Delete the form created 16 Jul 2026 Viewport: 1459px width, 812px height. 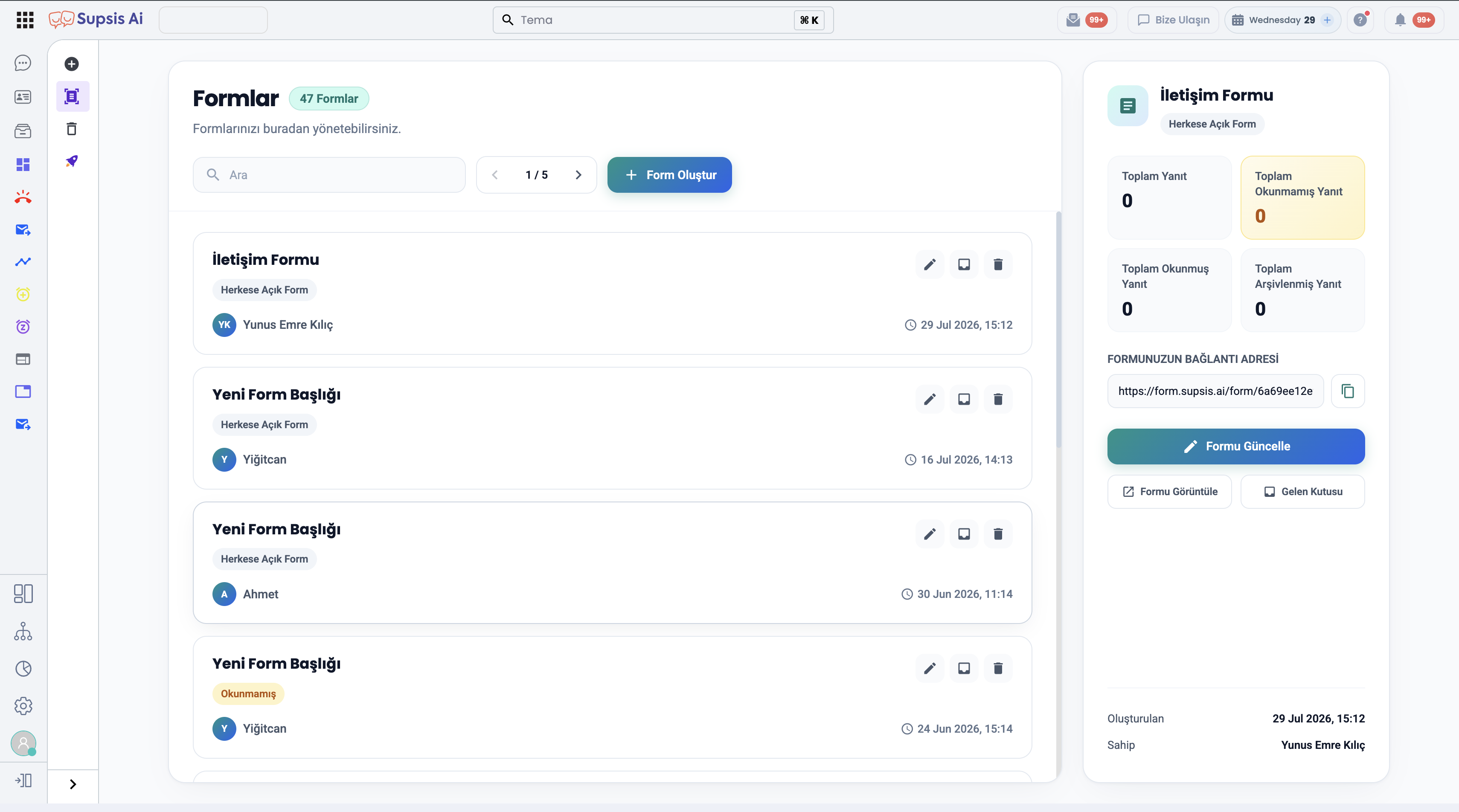point(998,399)
